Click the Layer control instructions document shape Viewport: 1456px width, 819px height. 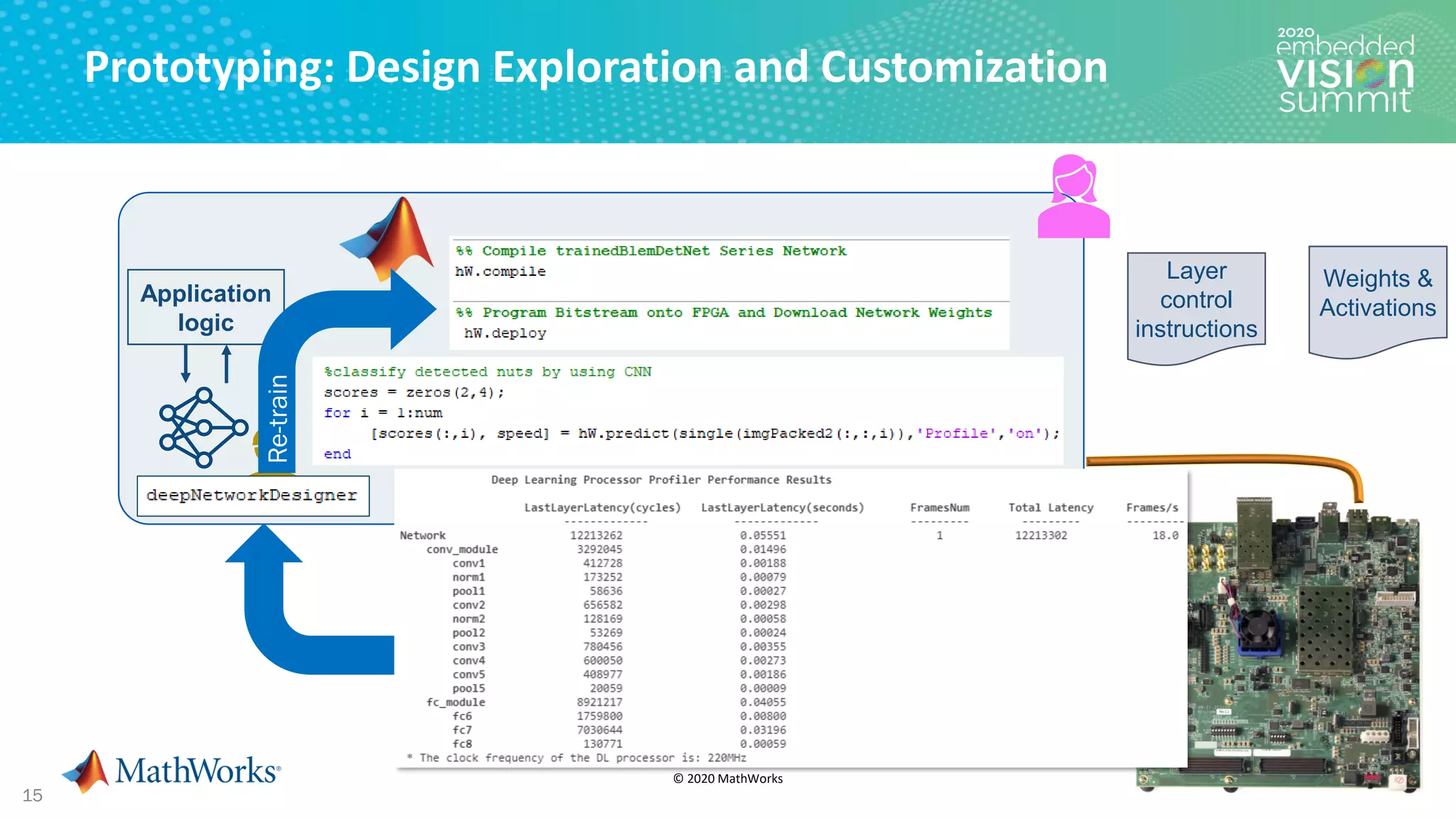click(x=1196, y=302)
